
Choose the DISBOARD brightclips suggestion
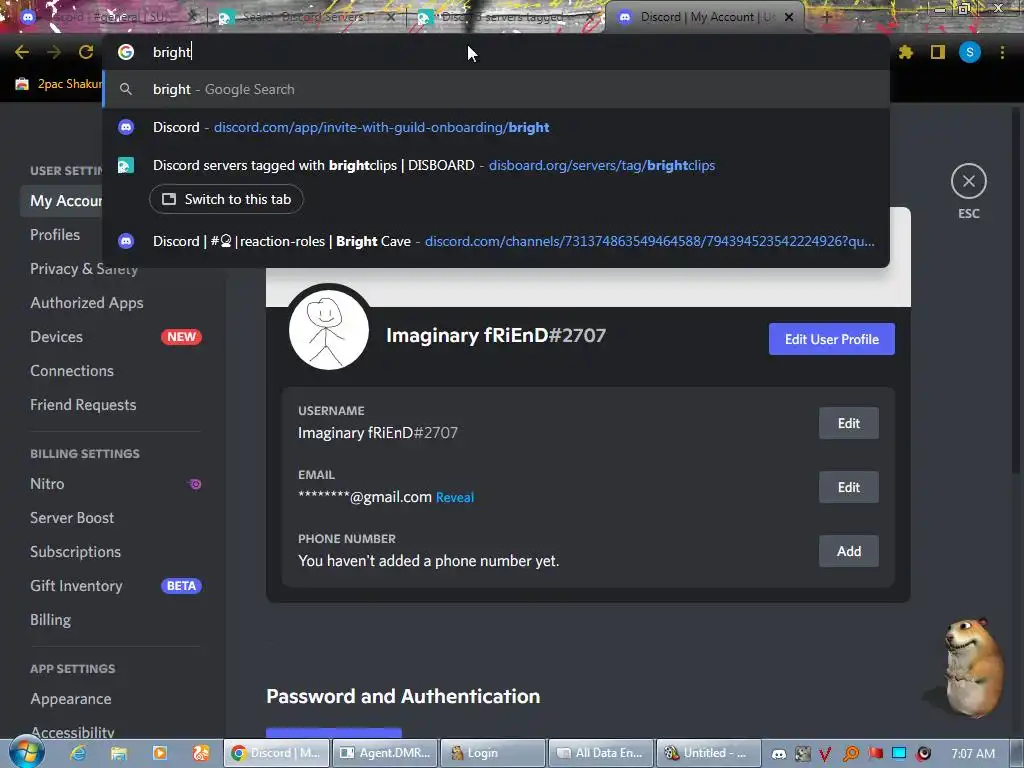496,165
